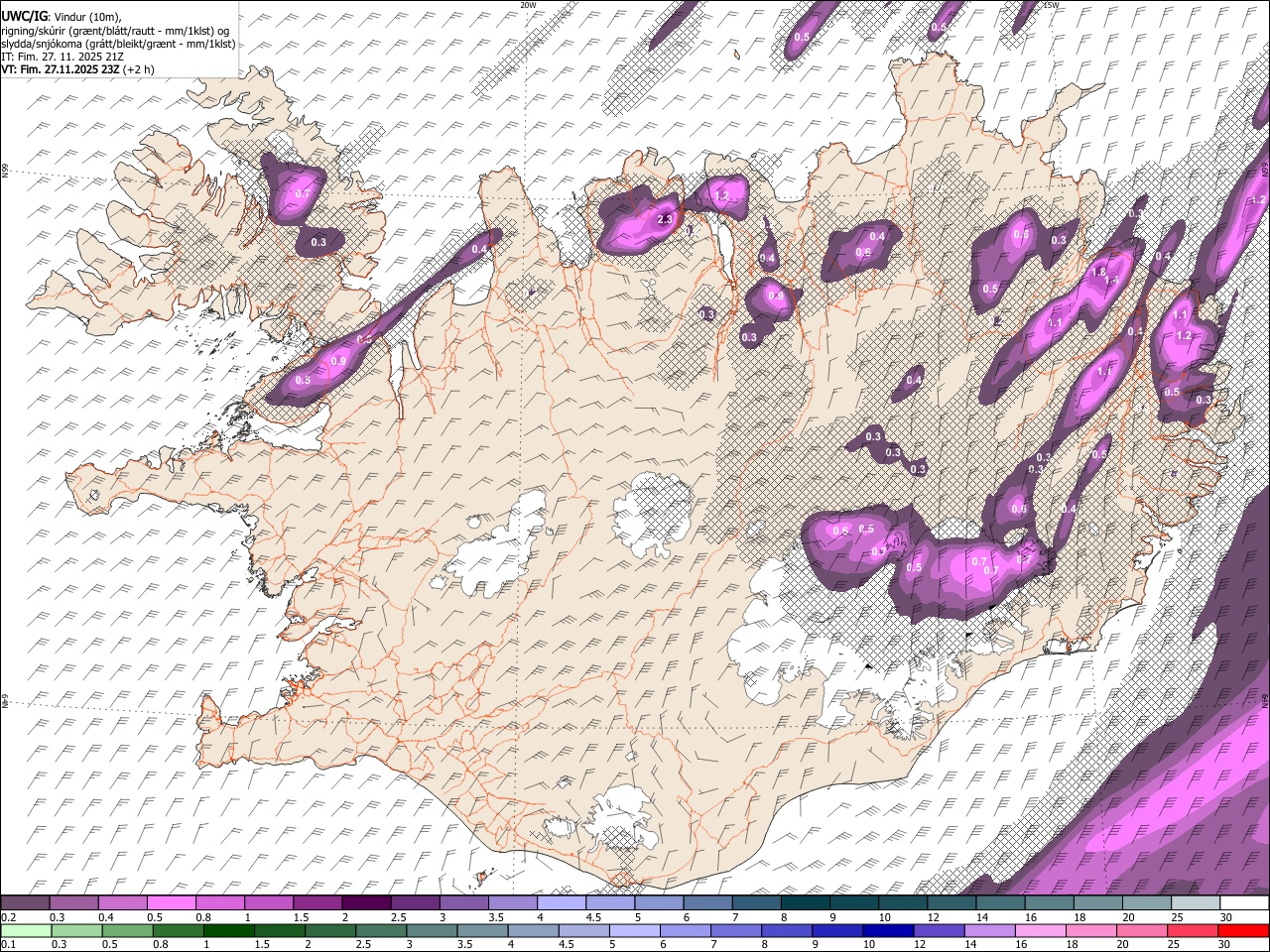
Task: Click the 20W longitude label
Action: coord(528,5)
